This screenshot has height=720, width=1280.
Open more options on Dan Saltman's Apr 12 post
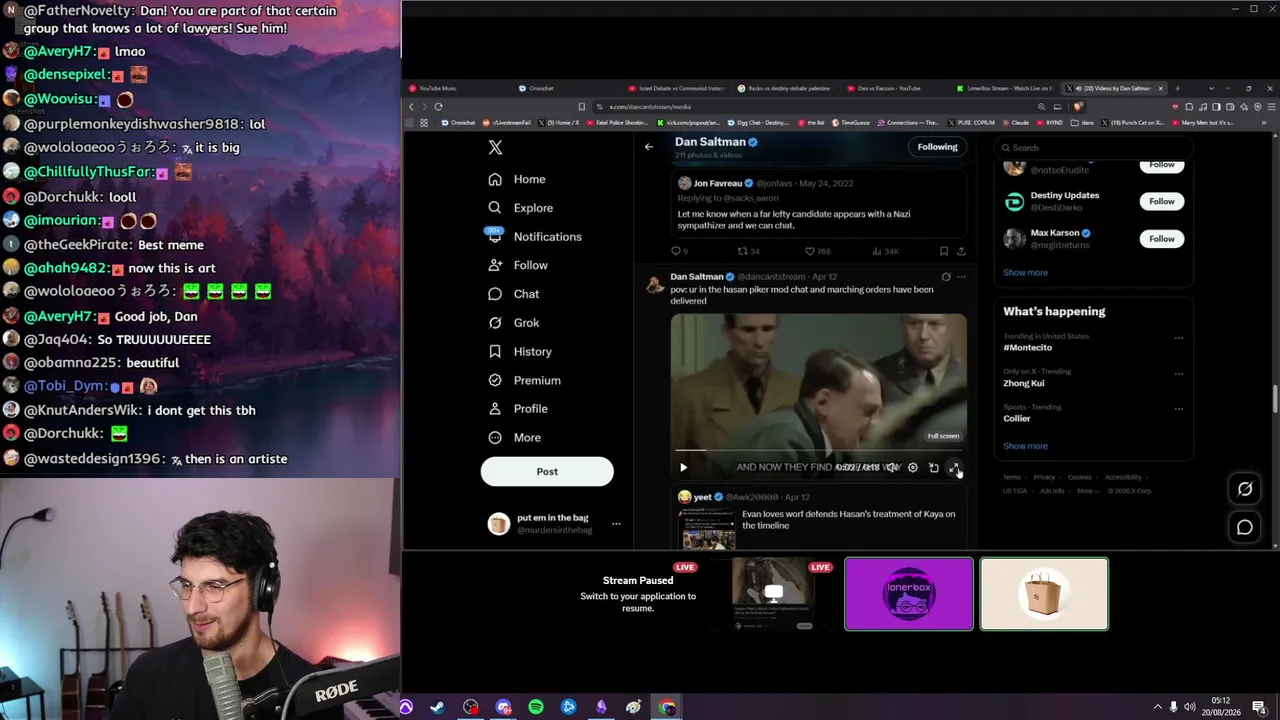[x=961, y=277]
